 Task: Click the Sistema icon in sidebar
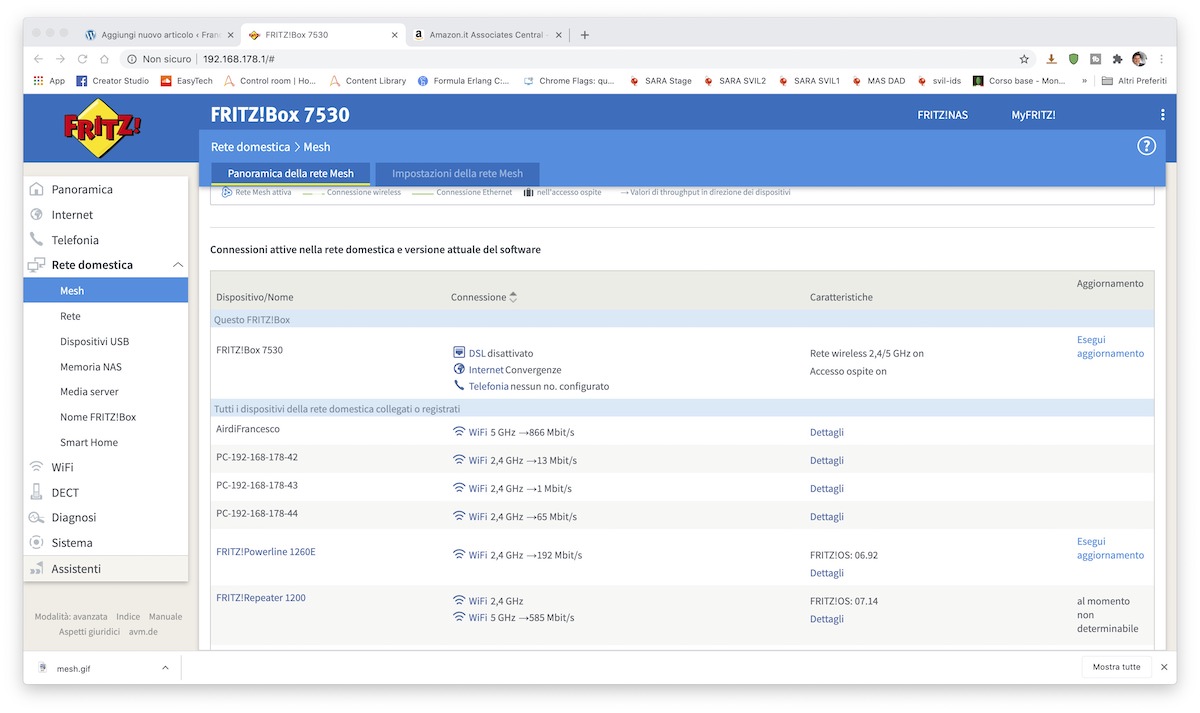point(37,543)
